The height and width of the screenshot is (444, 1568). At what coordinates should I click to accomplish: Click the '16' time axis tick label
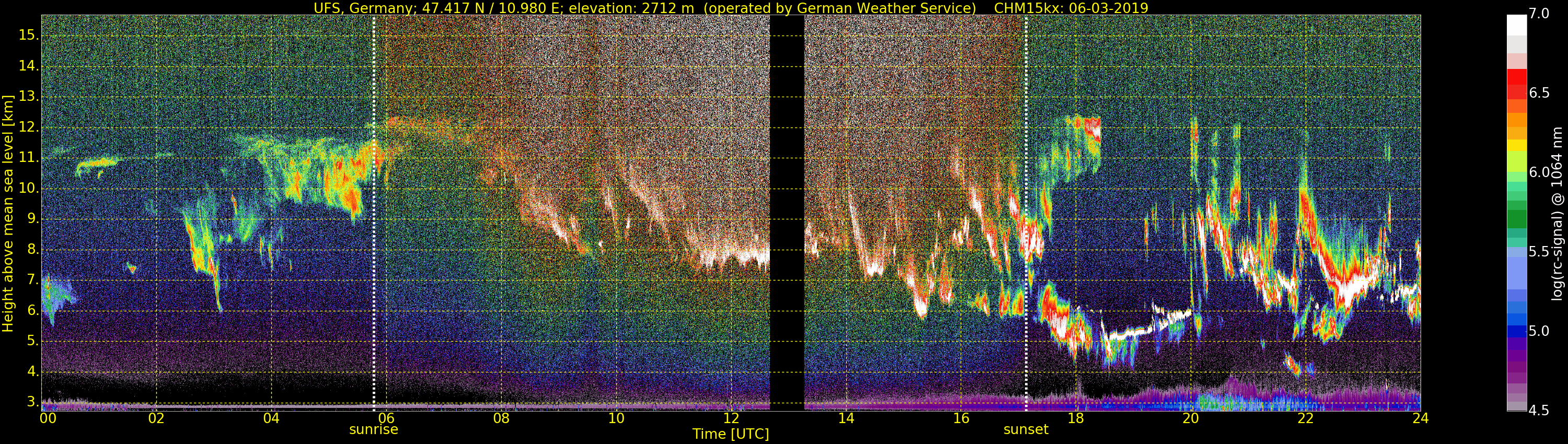pos(961,418)
